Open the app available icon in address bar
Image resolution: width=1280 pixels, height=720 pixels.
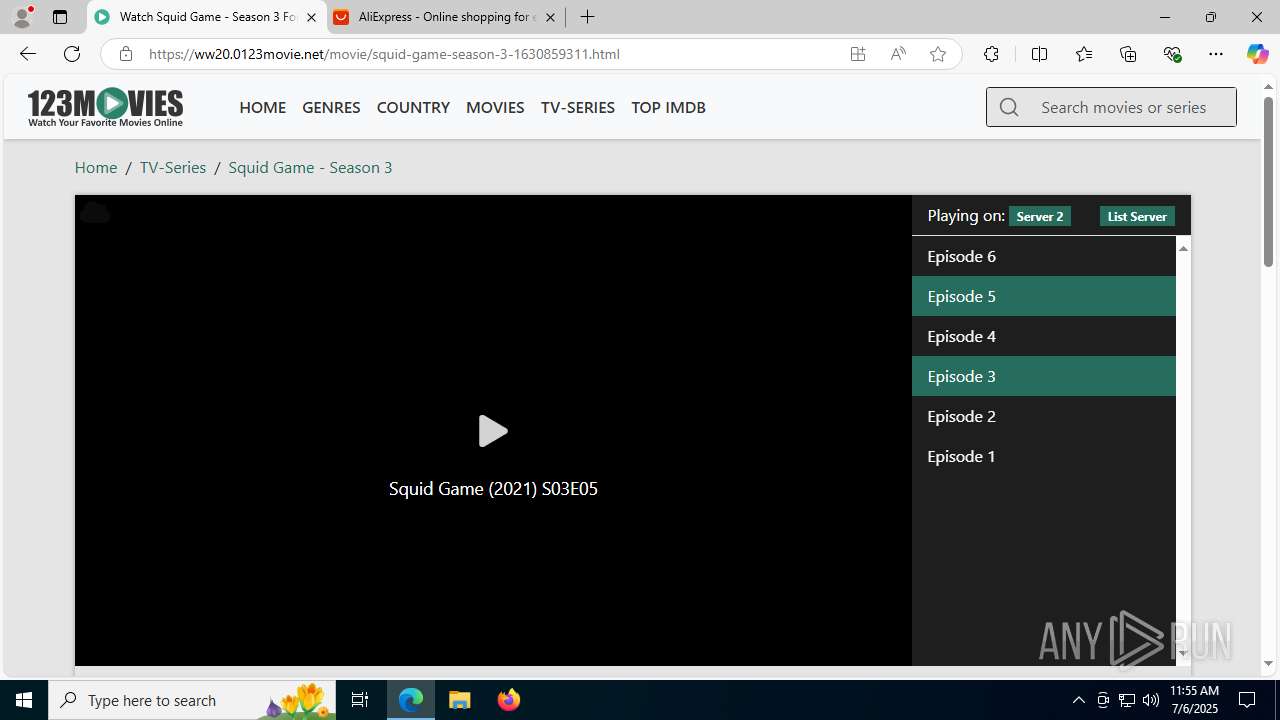[x=858, y=54]
